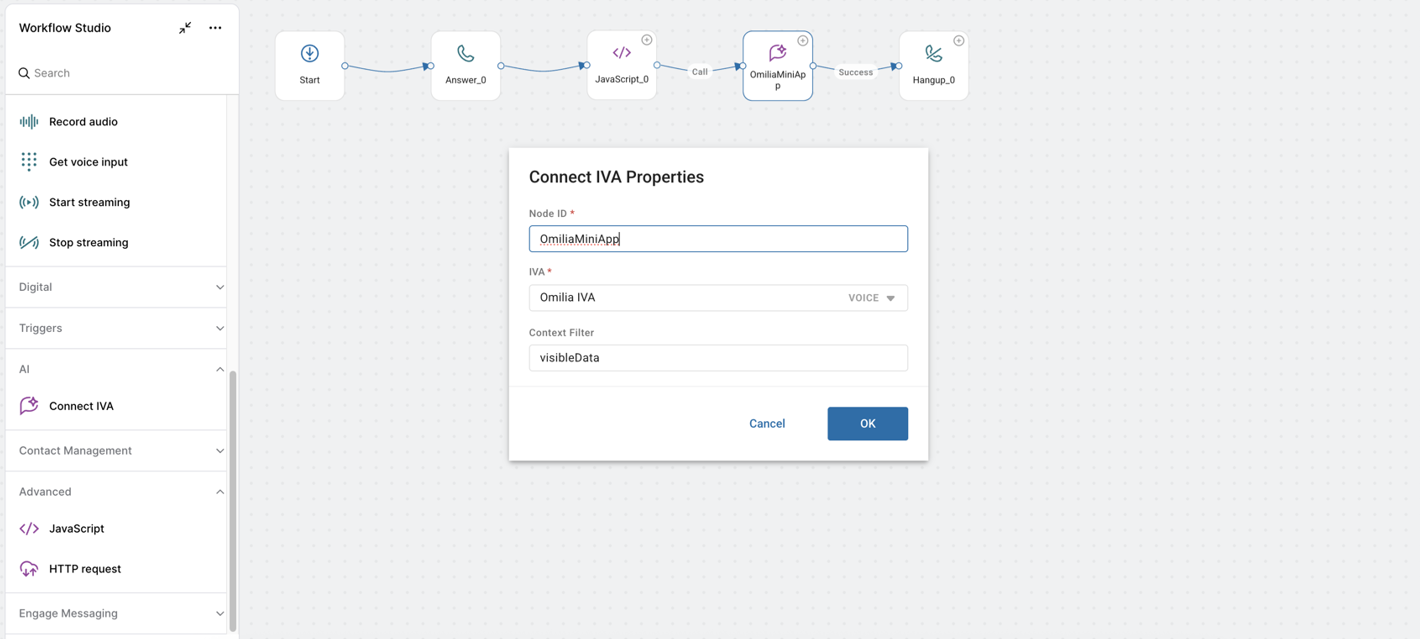The height and width of the screenshot is (639, 1420).
Task: Cancel the Connect IVA Properties dialog
Action: [x=767, y=424]
